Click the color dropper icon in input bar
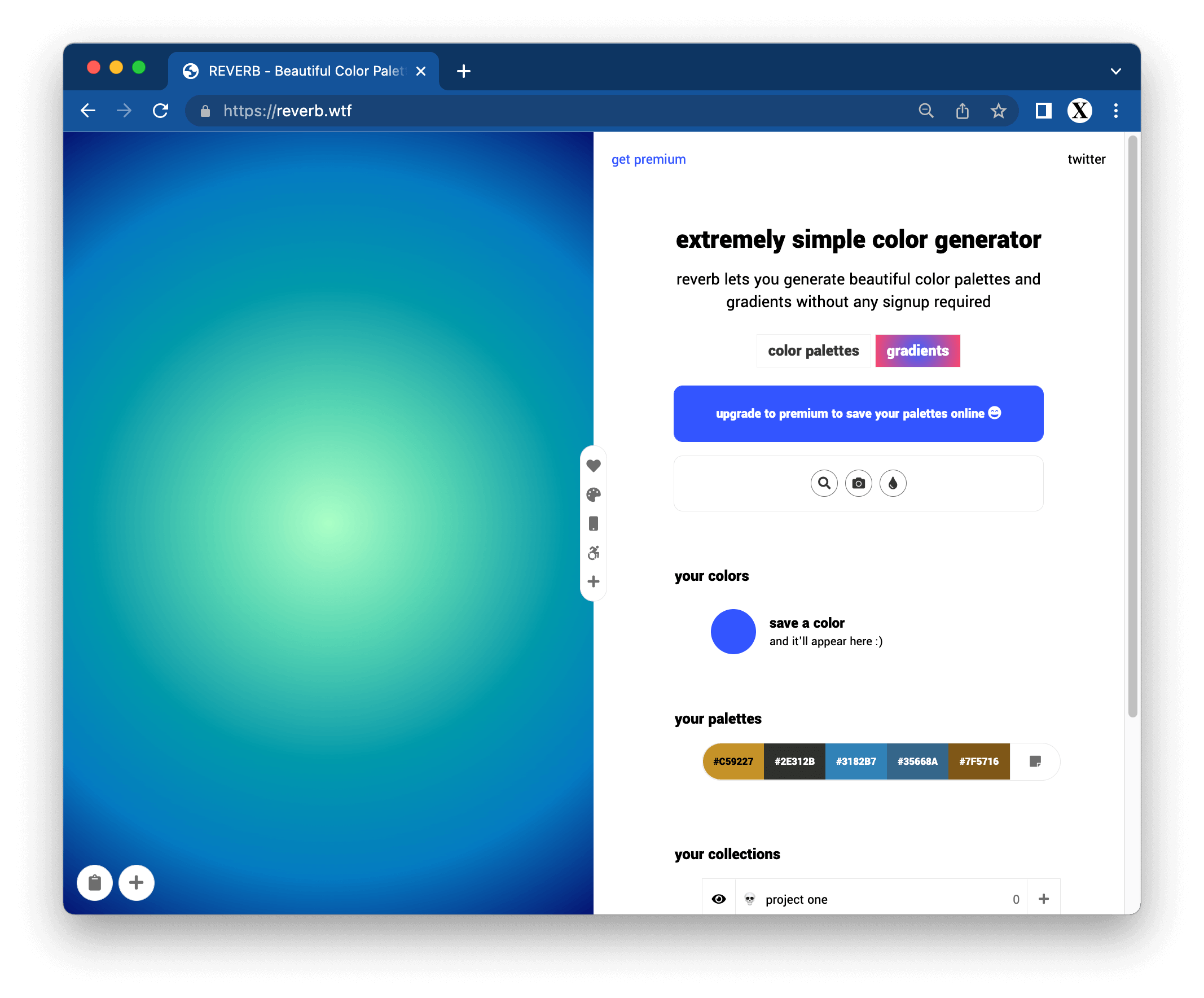This screenshot has height=998, width=1204. (x=893, y=483)
